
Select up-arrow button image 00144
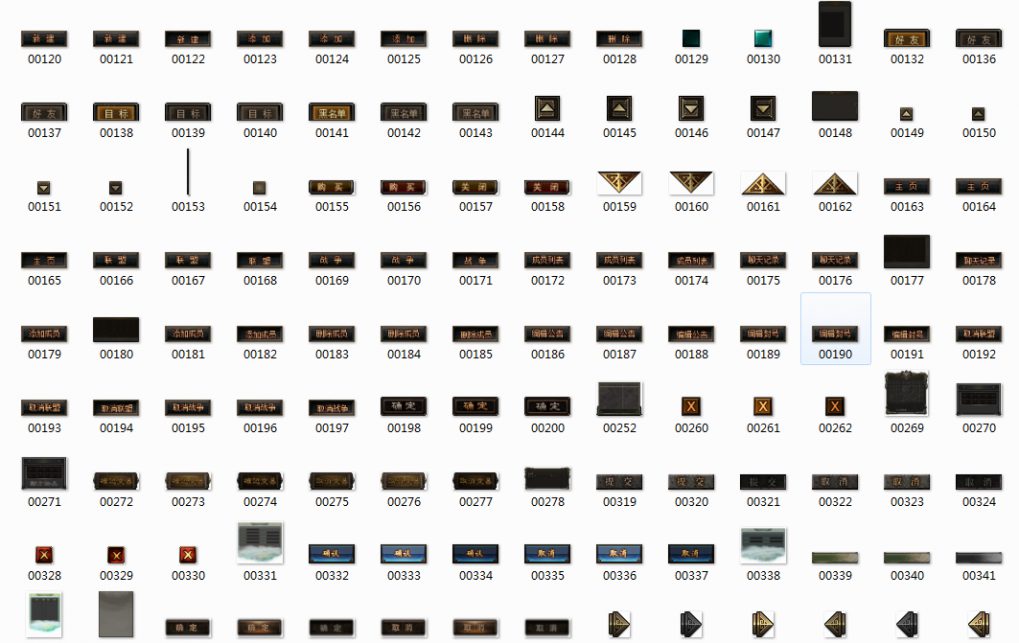point(547,108)
